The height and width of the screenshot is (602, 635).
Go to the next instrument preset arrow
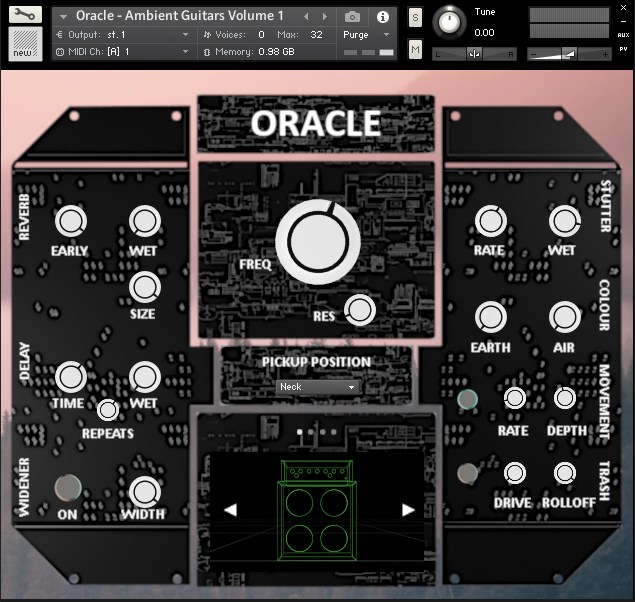point(323,17)
